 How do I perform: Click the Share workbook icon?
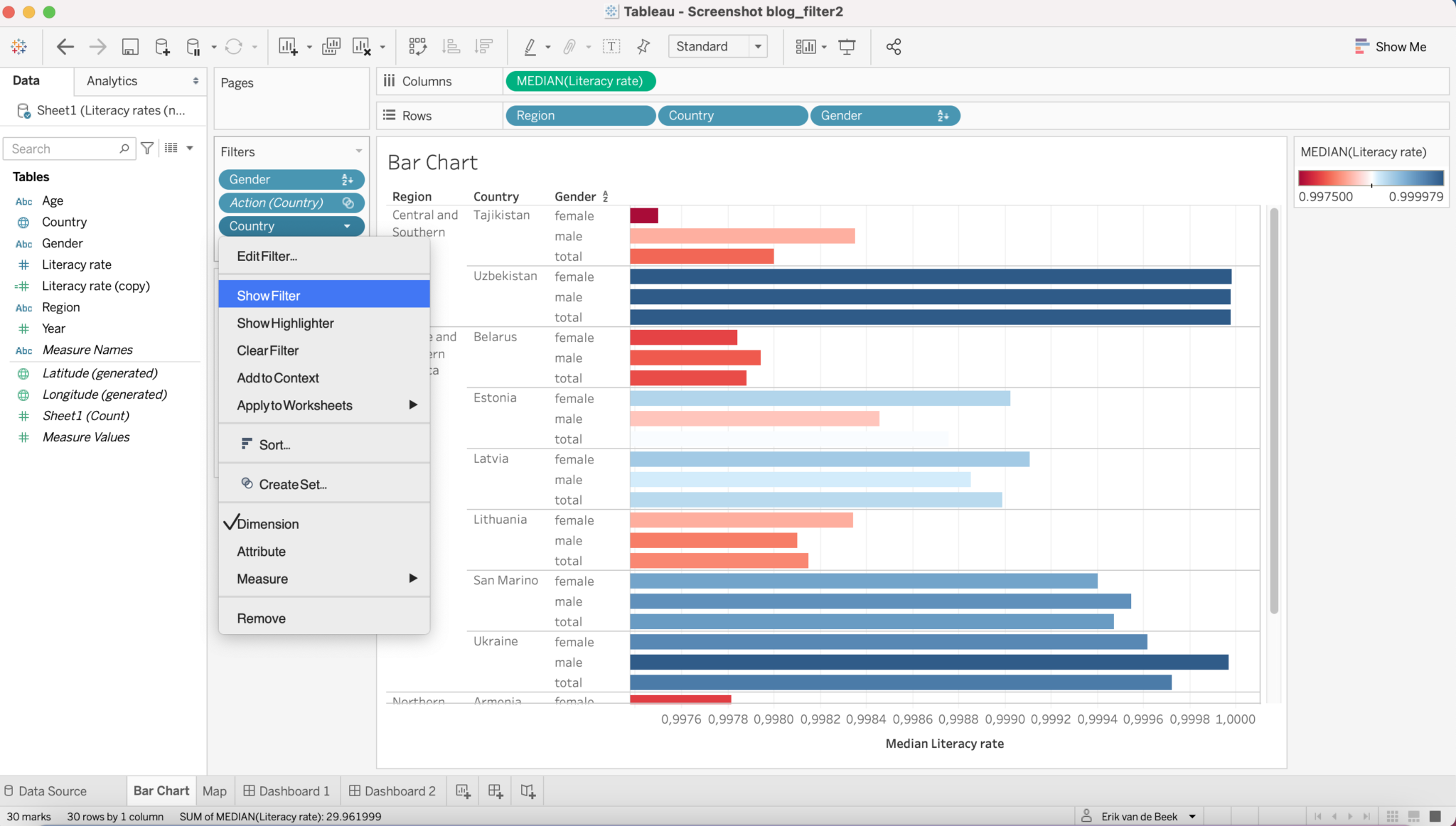893,46
